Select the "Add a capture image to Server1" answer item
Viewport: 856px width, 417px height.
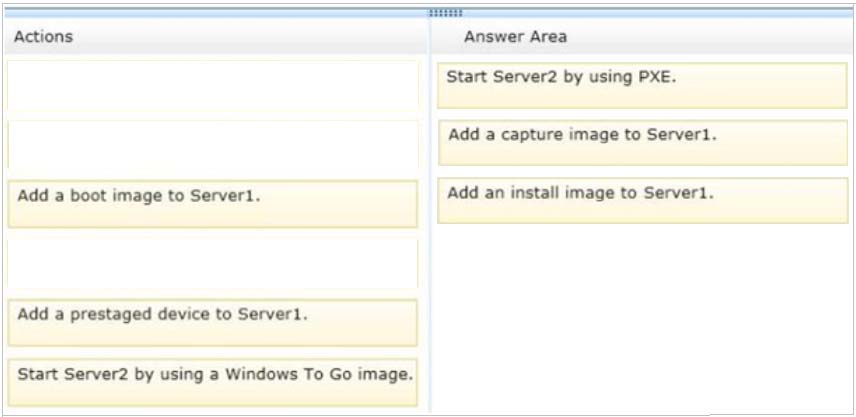coord(643,142)
